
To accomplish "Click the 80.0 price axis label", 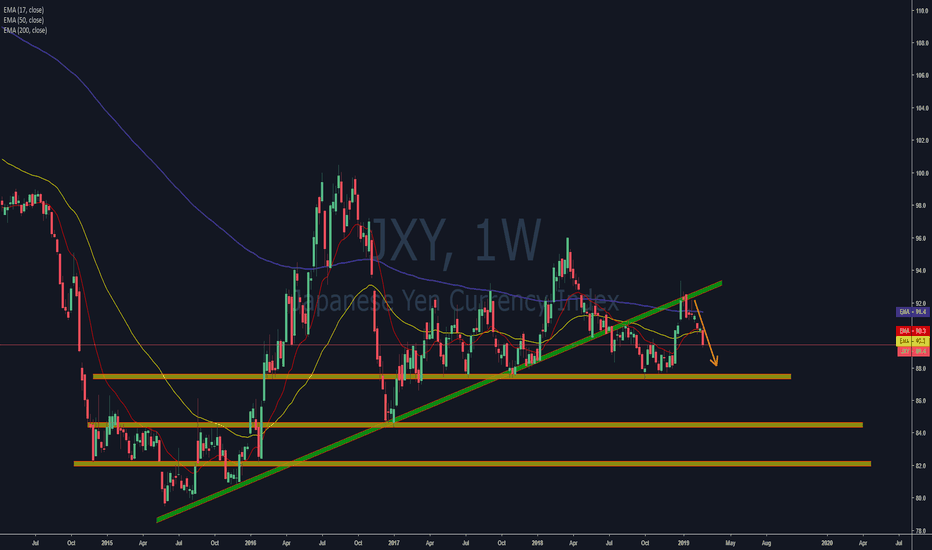I will pyautogui.click(x=922, y=498).
